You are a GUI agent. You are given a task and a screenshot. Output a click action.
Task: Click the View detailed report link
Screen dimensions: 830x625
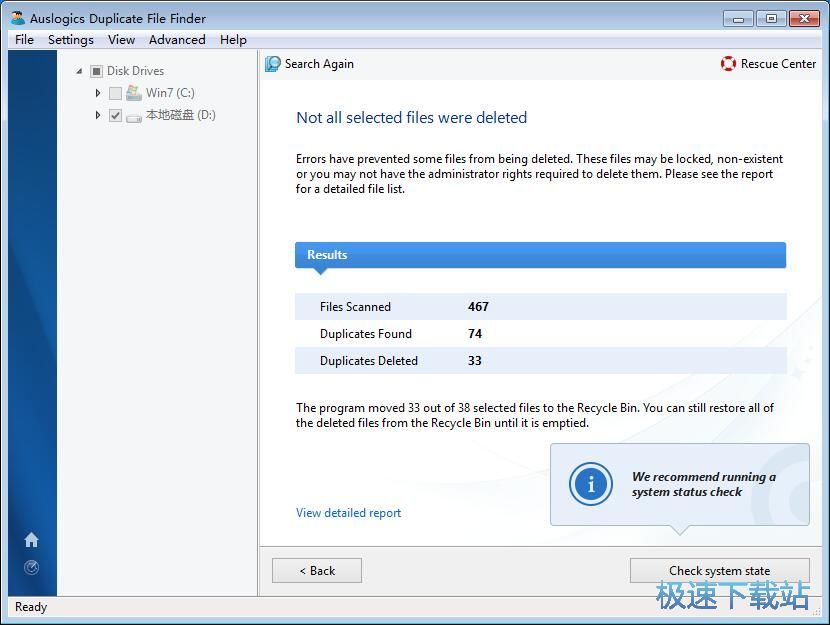tap(348, 513)
